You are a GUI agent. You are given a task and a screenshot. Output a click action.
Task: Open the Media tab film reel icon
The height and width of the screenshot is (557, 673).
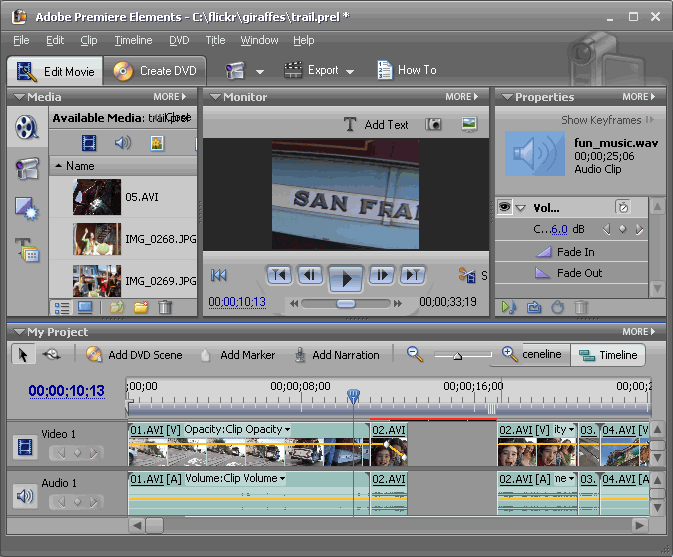click(x=27, y=127)
